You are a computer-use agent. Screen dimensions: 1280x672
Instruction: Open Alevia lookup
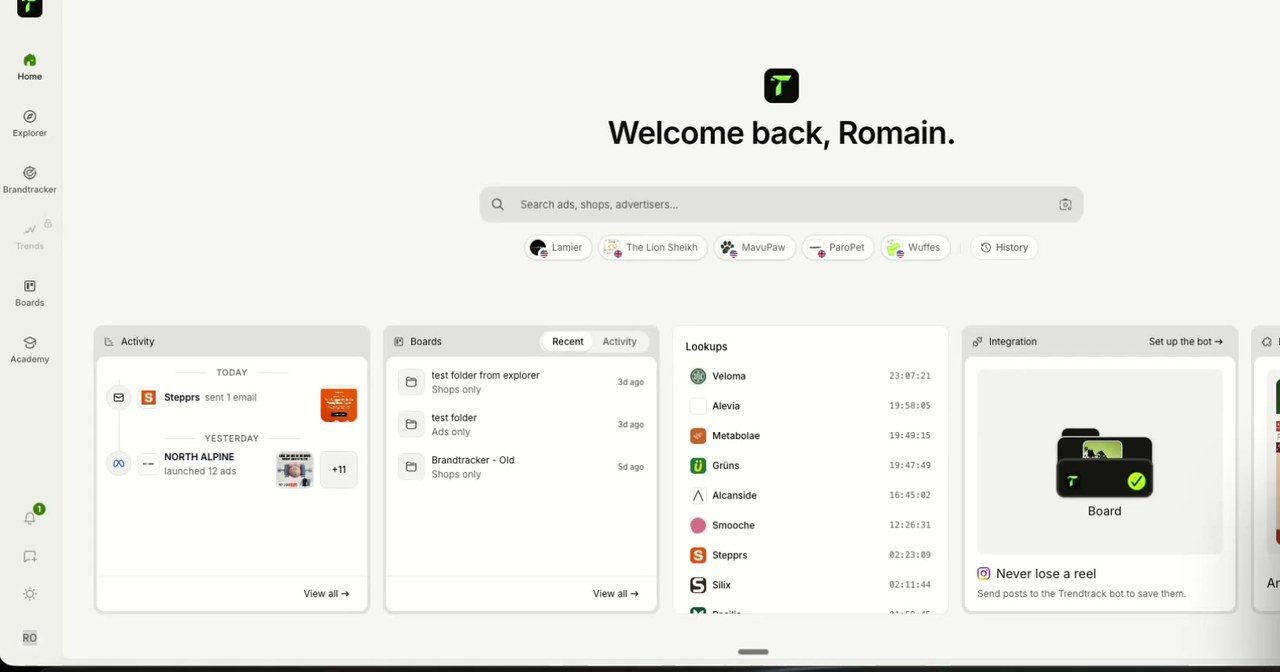click(x=810, y=406)
